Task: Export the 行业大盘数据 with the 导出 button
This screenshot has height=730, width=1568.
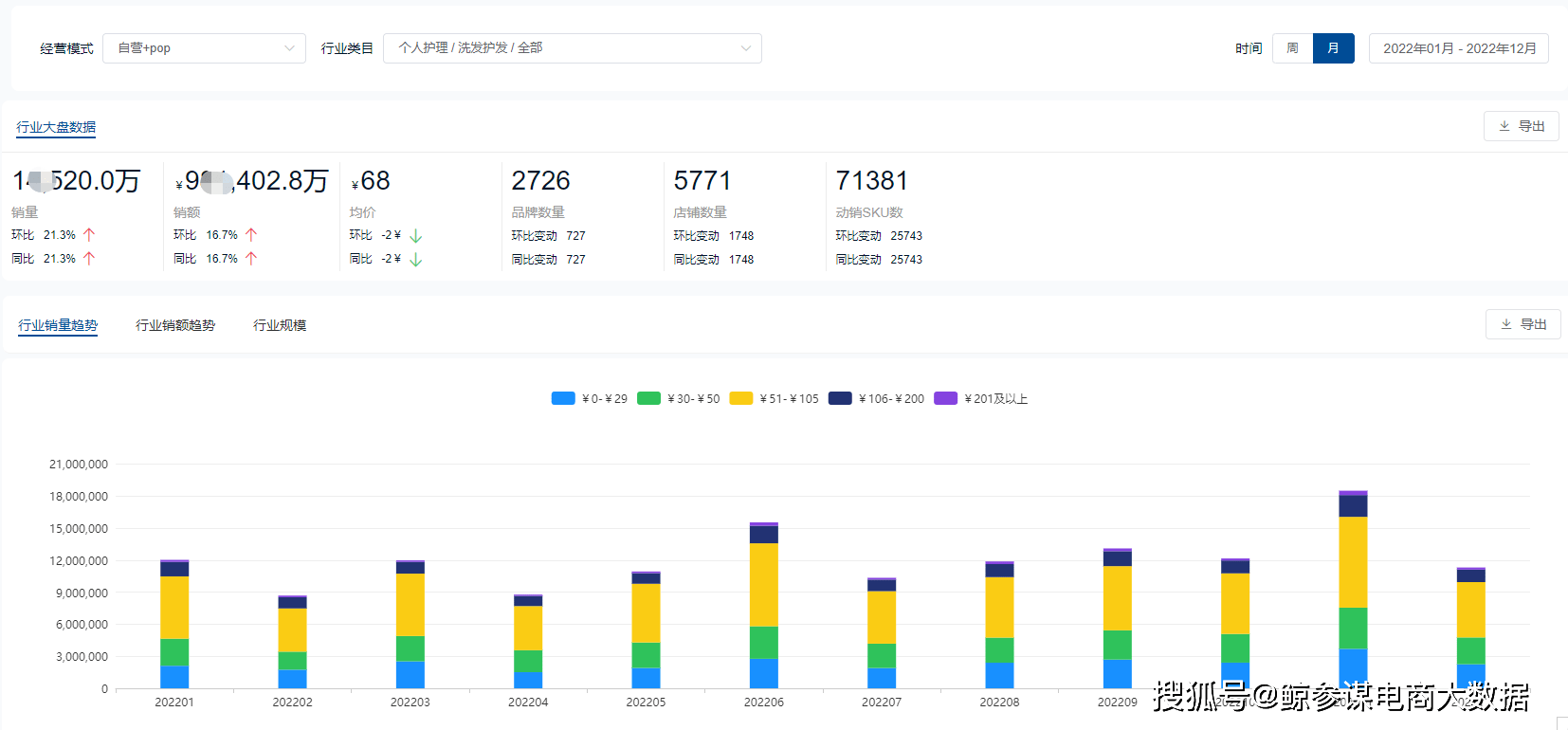Action: point(1522,126)
